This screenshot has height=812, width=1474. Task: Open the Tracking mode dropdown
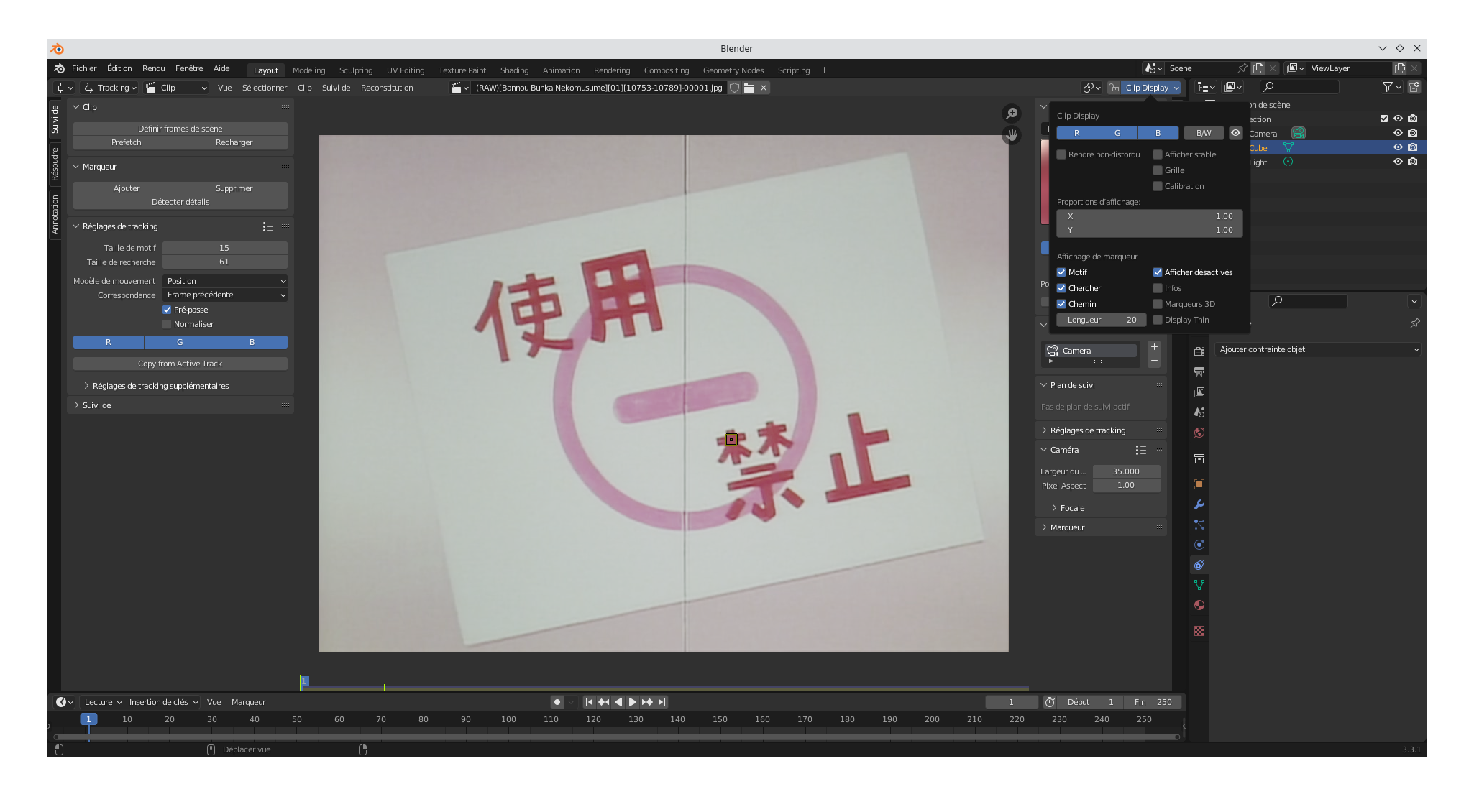click(109, 88)
